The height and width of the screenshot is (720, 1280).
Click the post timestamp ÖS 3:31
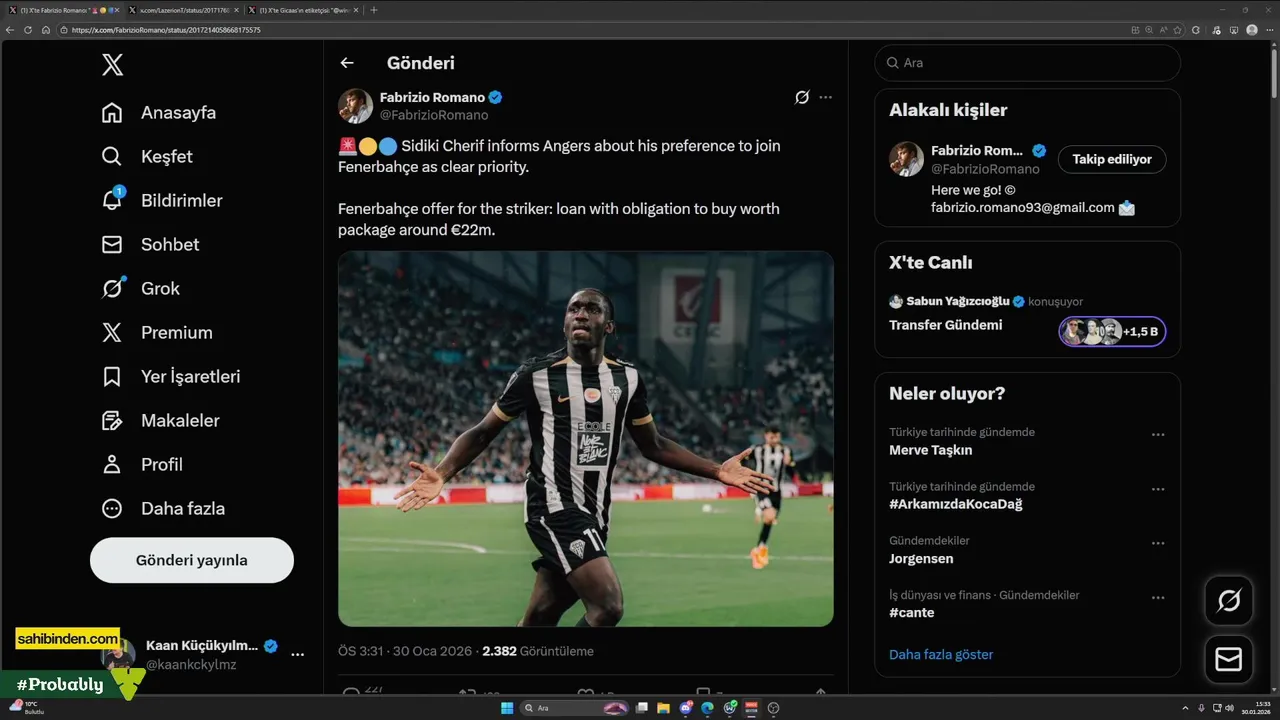point(407,651)
